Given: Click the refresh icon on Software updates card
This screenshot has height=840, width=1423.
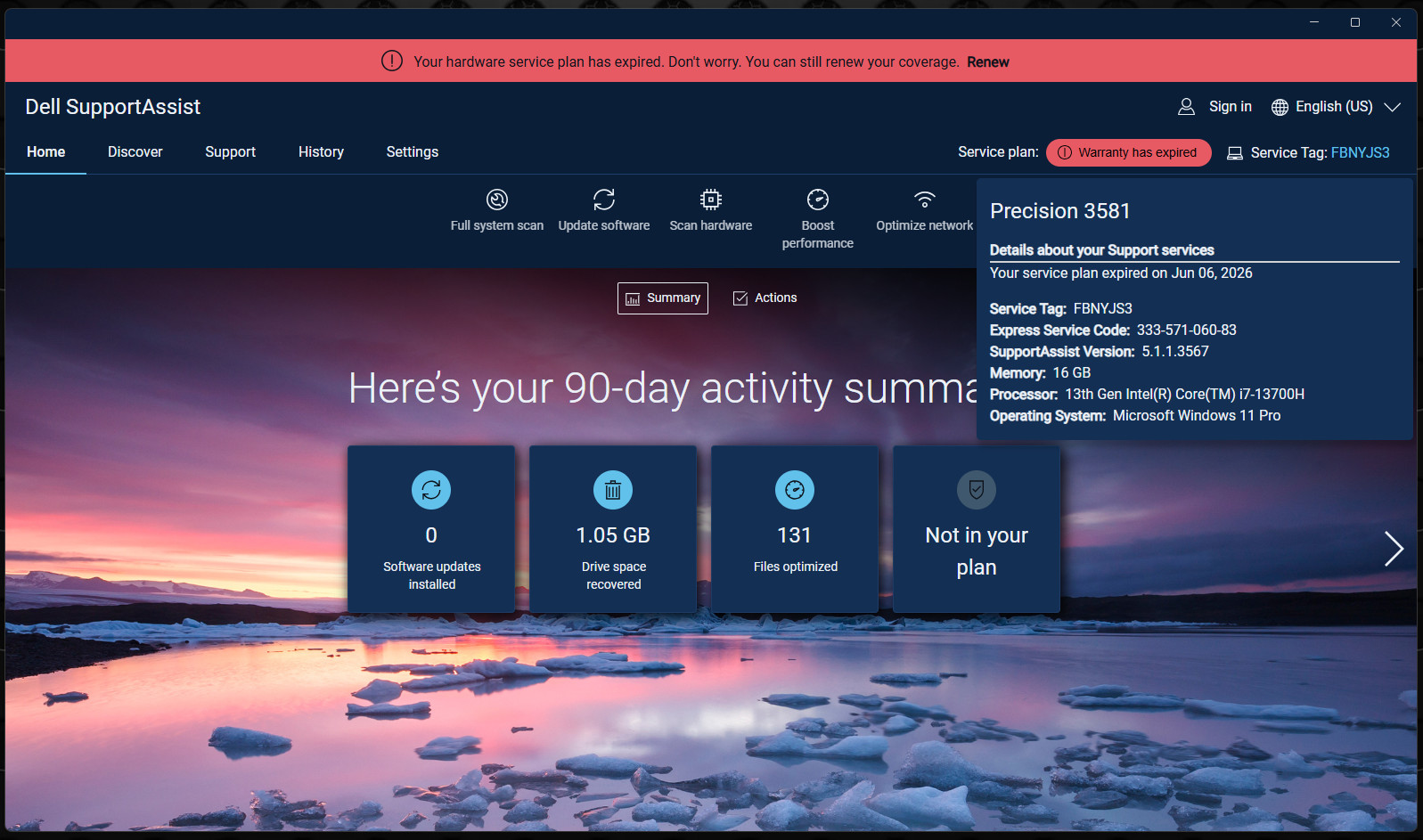Looking at the screenshot, I should [x=431, y=490].
